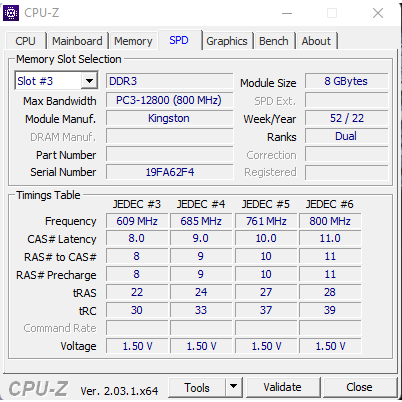Click the 609 MHz frequency cell

[137, 221]
